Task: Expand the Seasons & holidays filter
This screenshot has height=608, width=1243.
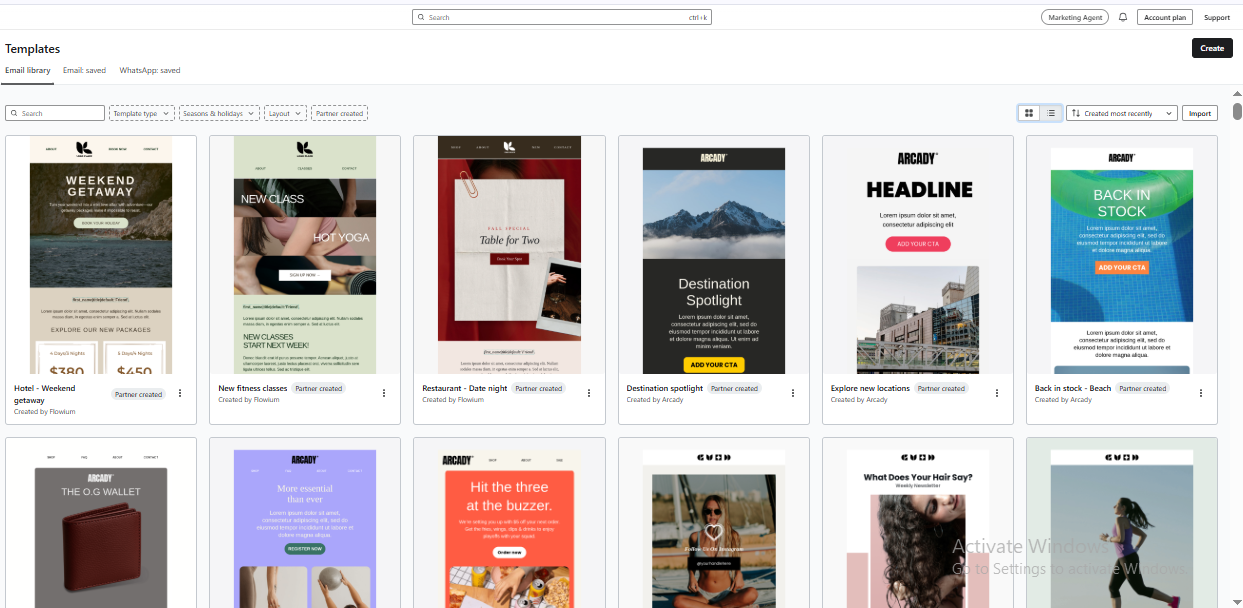Action: coord(218,113)
